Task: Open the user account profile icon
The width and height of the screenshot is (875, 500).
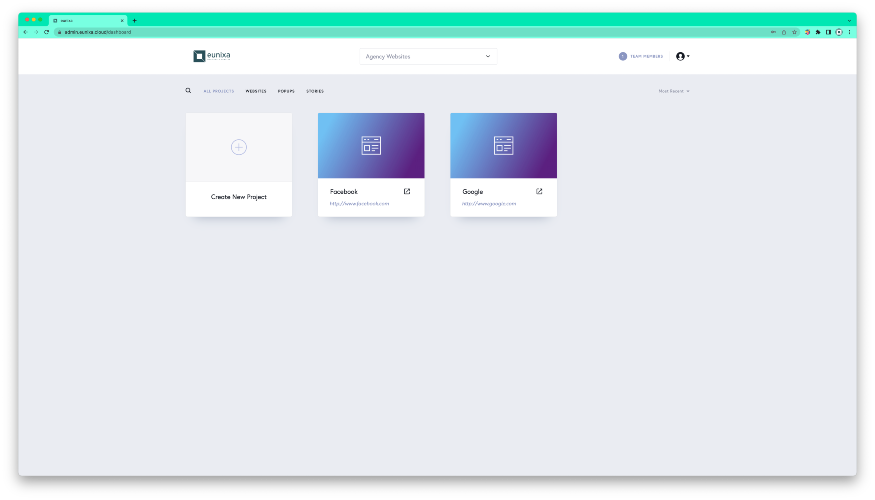Action: [680, 56]
